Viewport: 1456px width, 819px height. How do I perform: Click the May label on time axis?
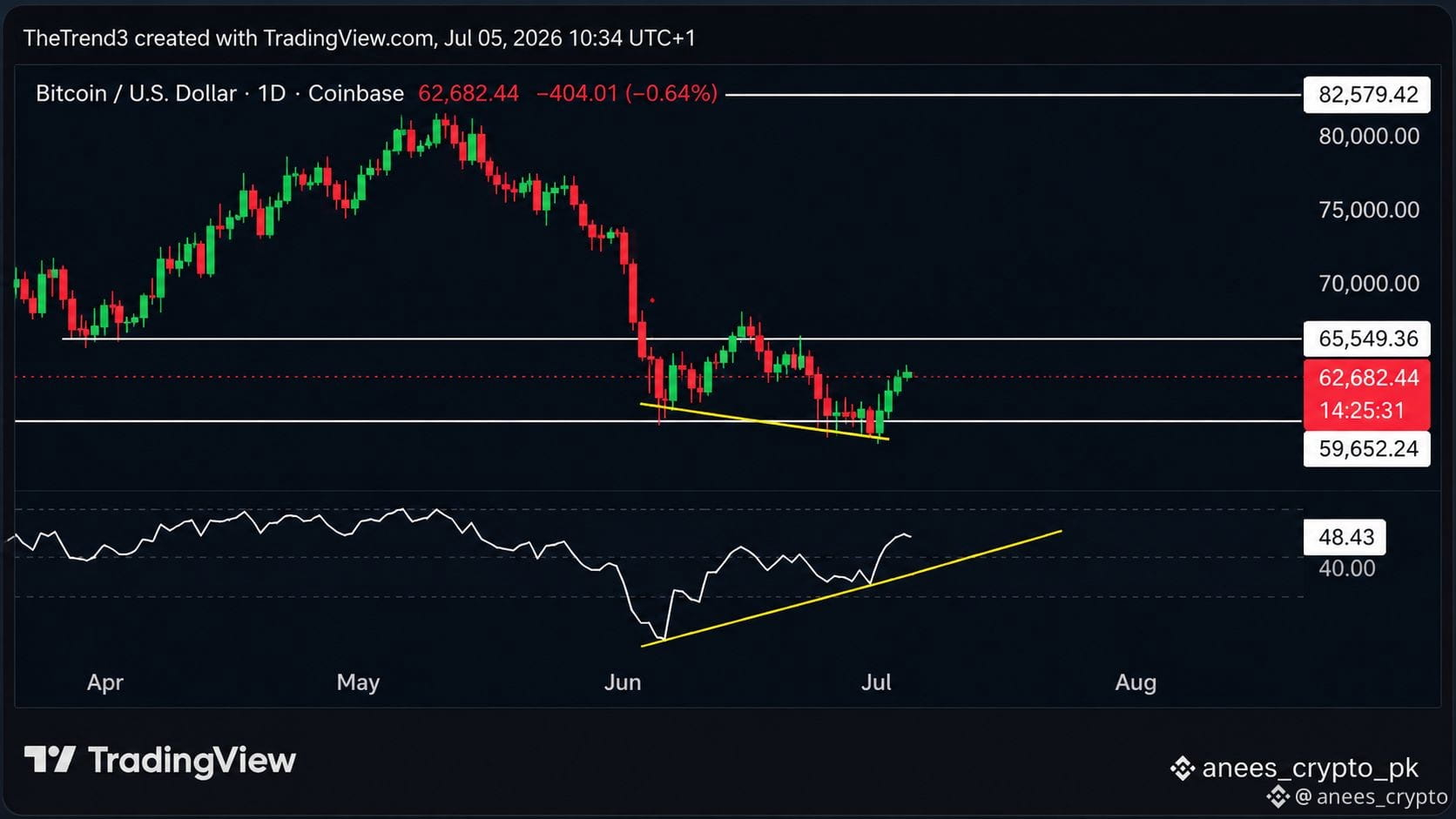[x=358, y=682]
